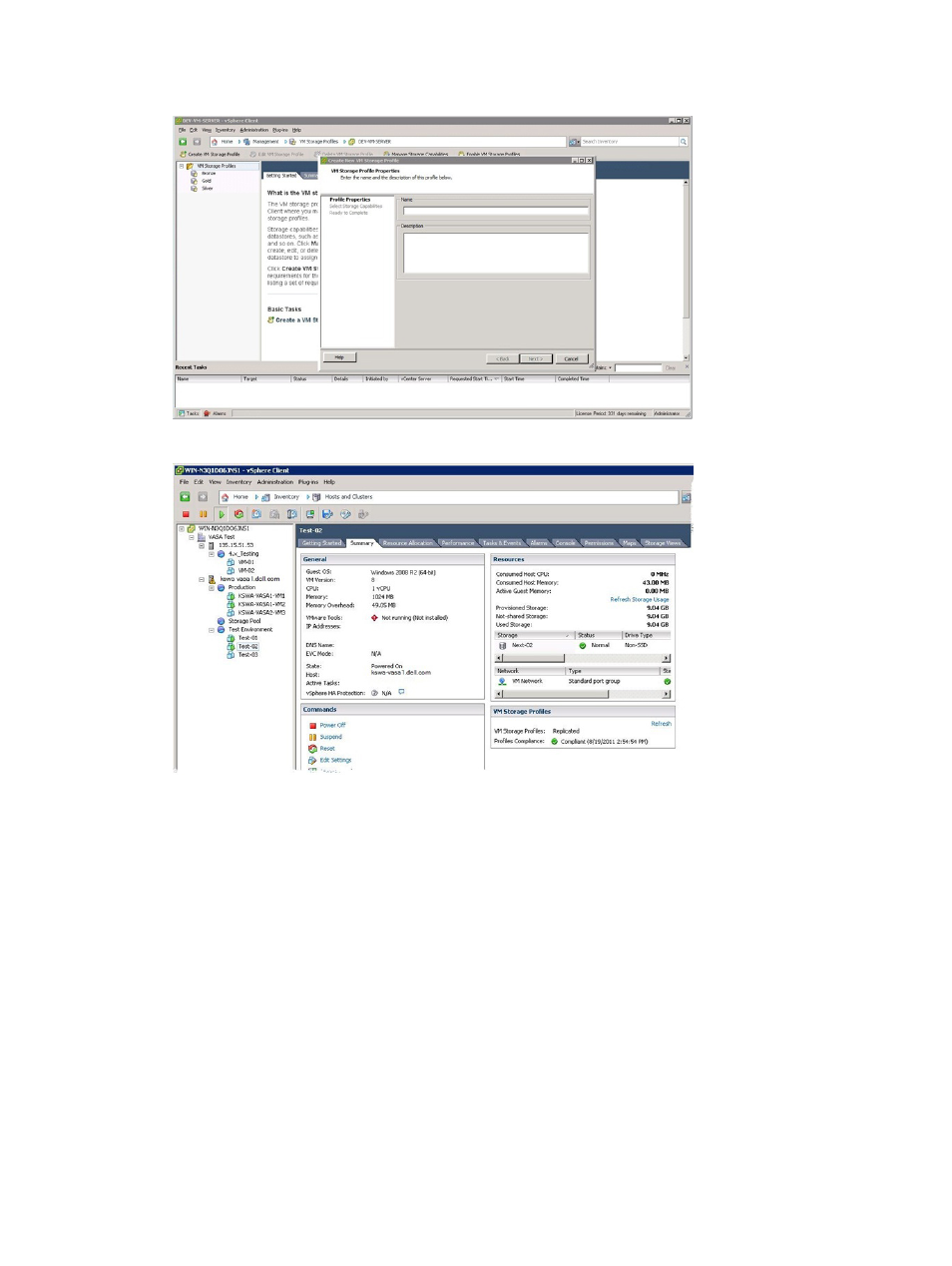Click the Inventory icon in WIN-N3Q1DD6JNS1 navigation bar
The height and width of the screenshot is (1266, 952).
click(265, 496)
